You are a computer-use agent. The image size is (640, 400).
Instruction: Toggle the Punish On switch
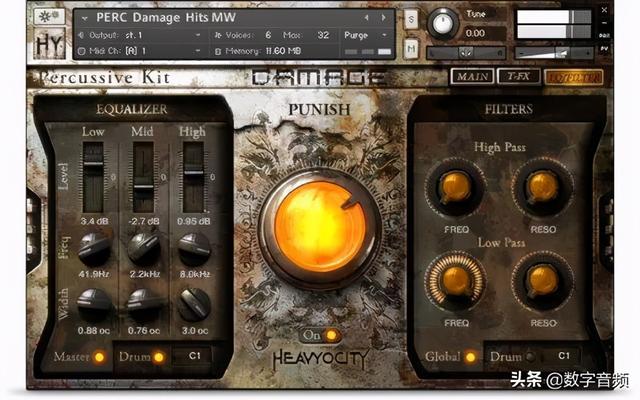coord(331,336)
